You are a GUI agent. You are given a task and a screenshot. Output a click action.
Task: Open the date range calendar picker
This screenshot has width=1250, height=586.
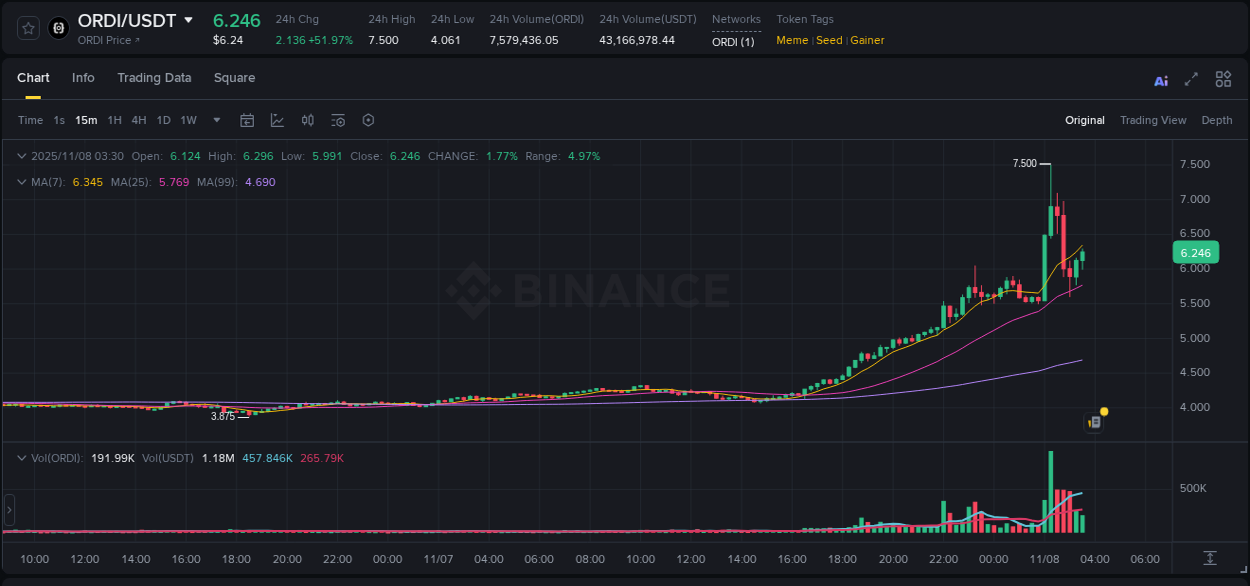pyautogui.click(x=247, y=120)
